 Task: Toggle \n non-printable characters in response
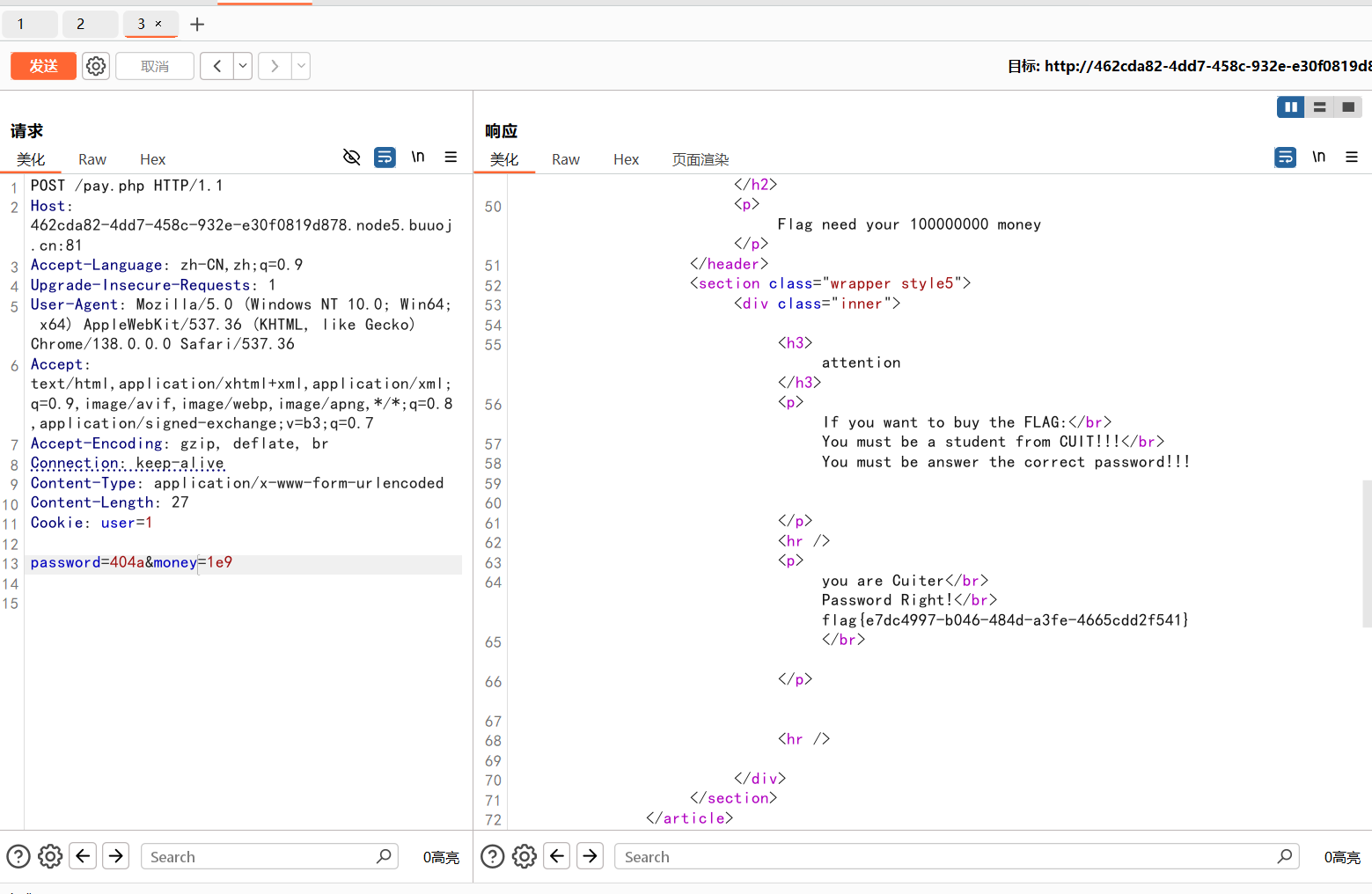point(1318,158)
